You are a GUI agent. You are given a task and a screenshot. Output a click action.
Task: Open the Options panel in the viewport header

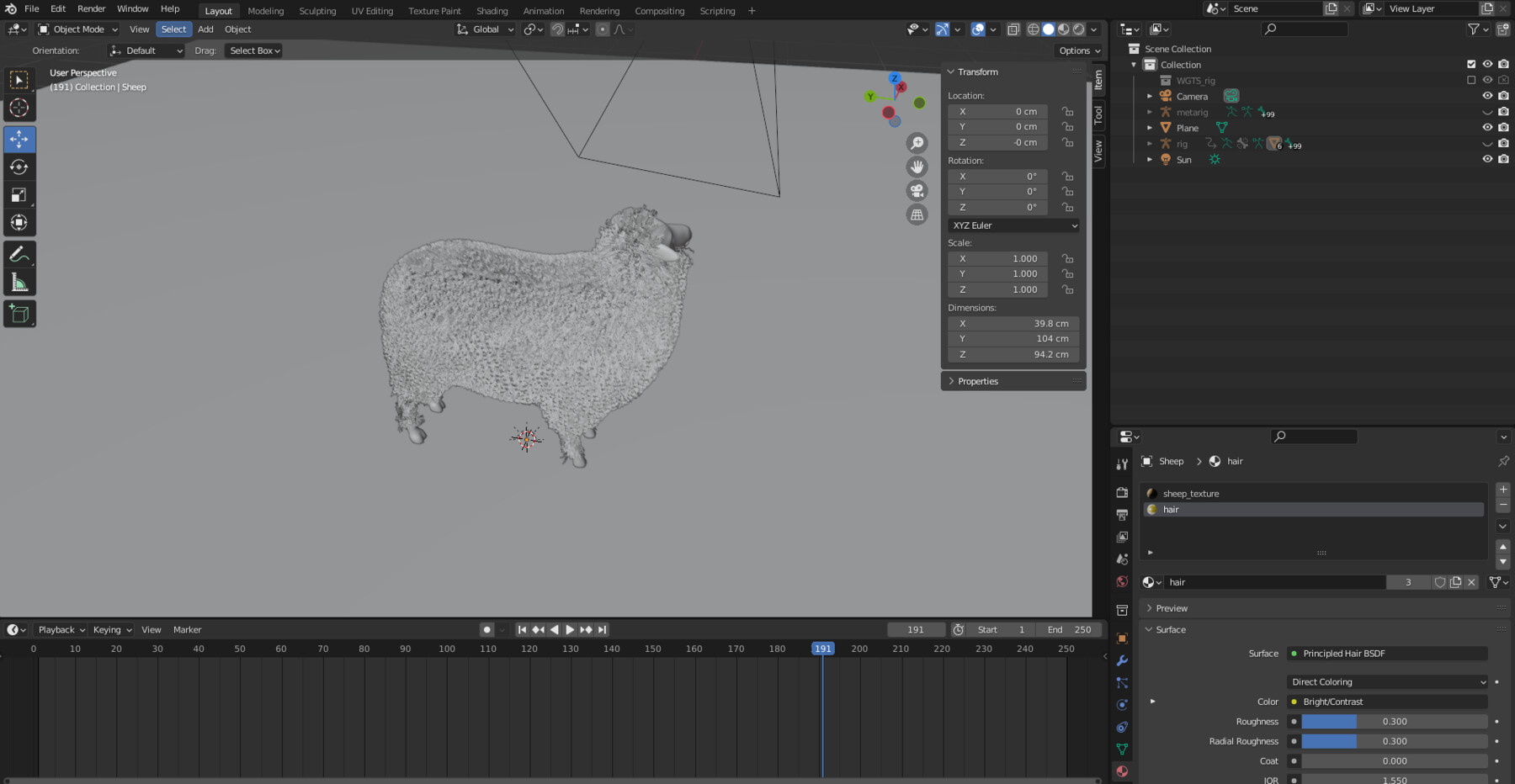(x=1078, y=50)
